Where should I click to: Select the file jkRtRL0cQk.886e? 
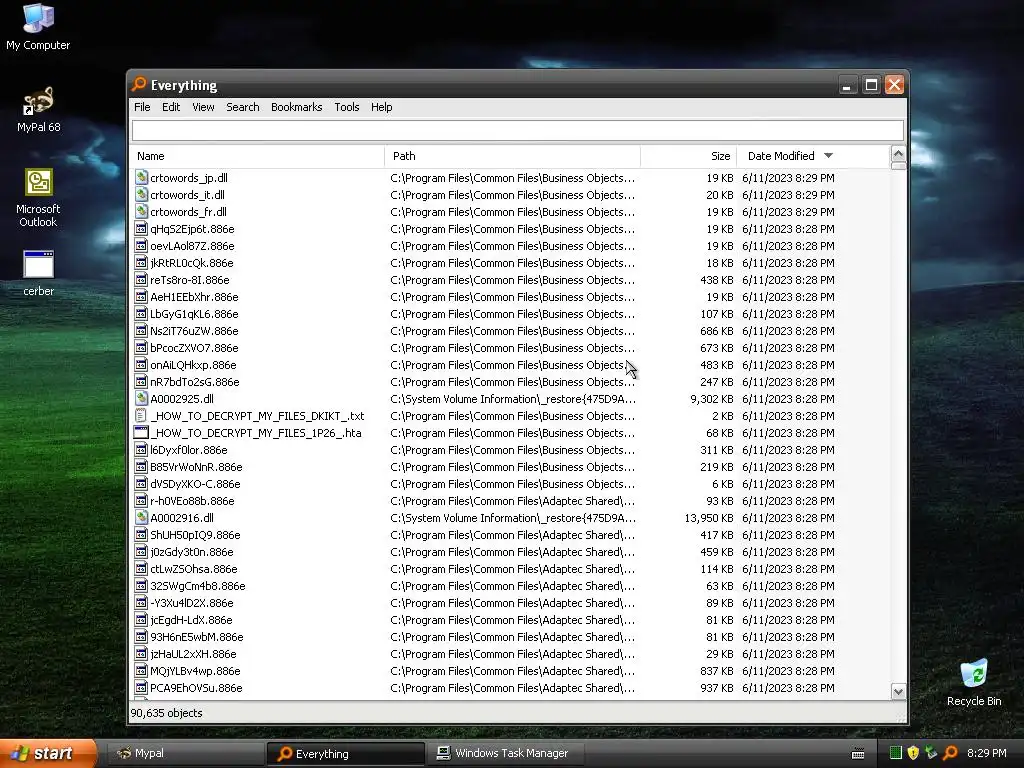pos(192,263)
